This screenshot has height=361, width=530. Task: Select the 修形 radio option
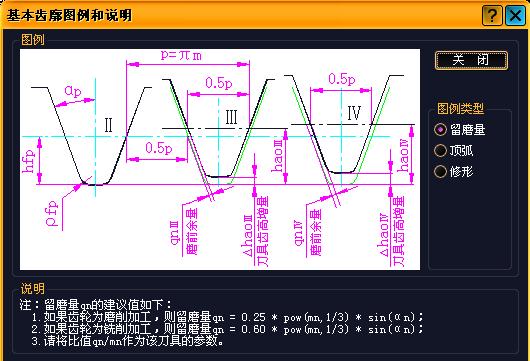click(454, 171)
